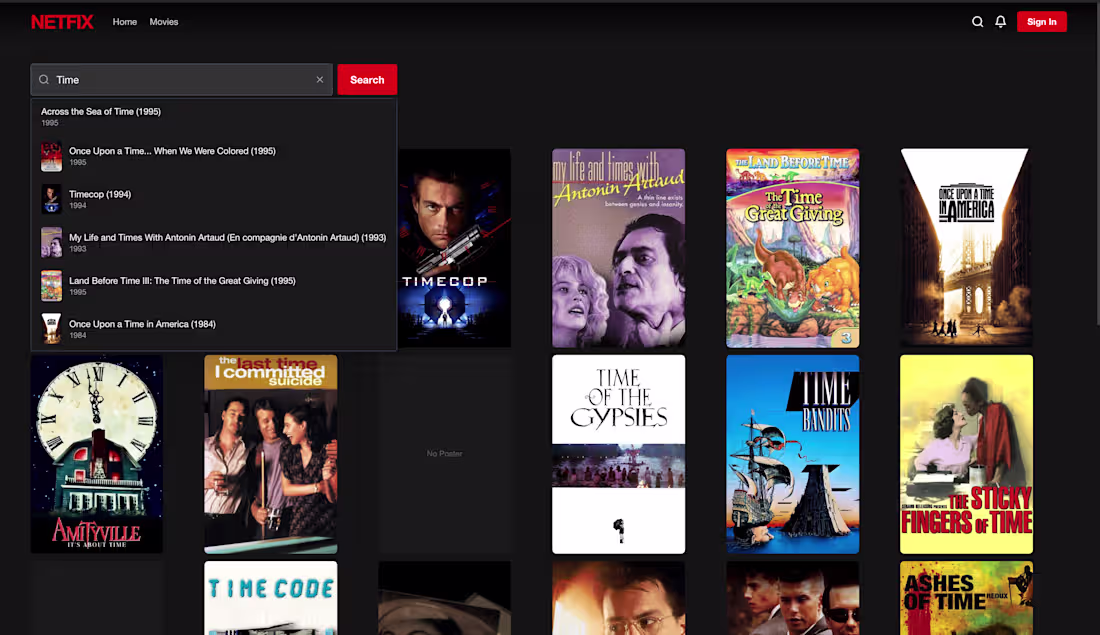The height and width of the screenshot is (635, 1100).
Task: Open the Timecop movie poster
Action: pyautogui.click(x=454, y=248)
